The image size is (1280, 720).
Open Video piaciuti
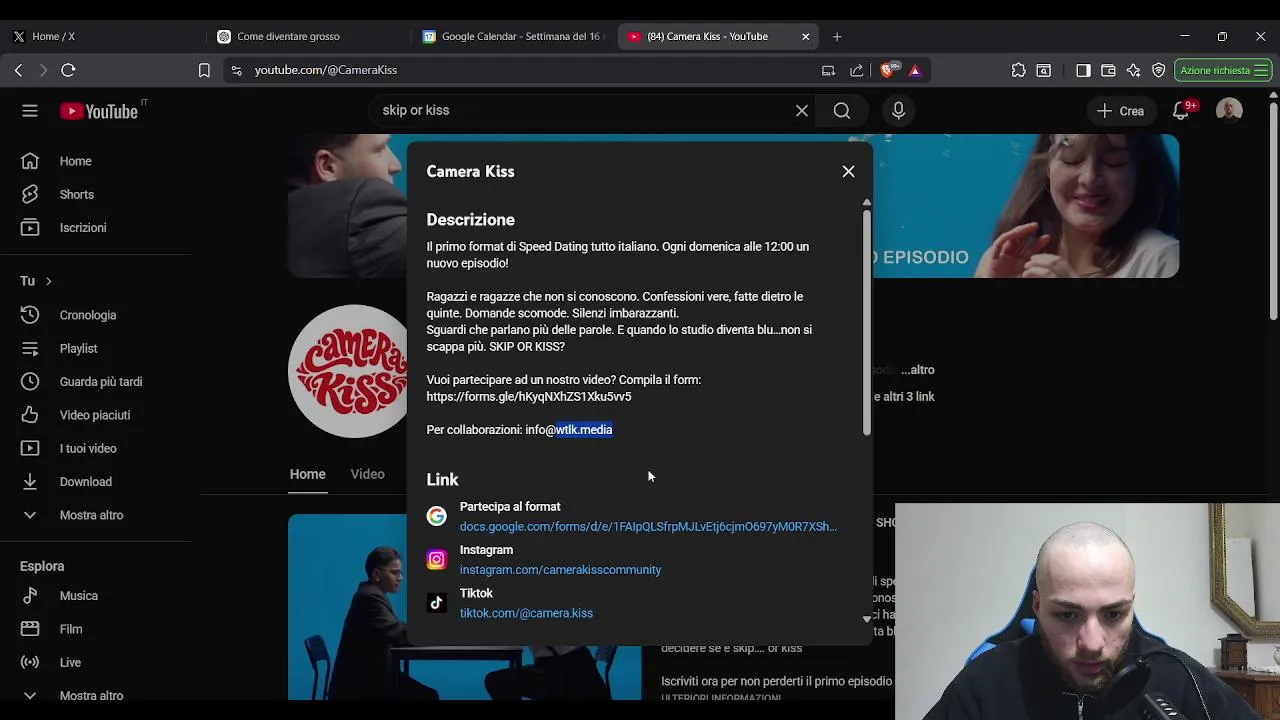click(96, 415)
